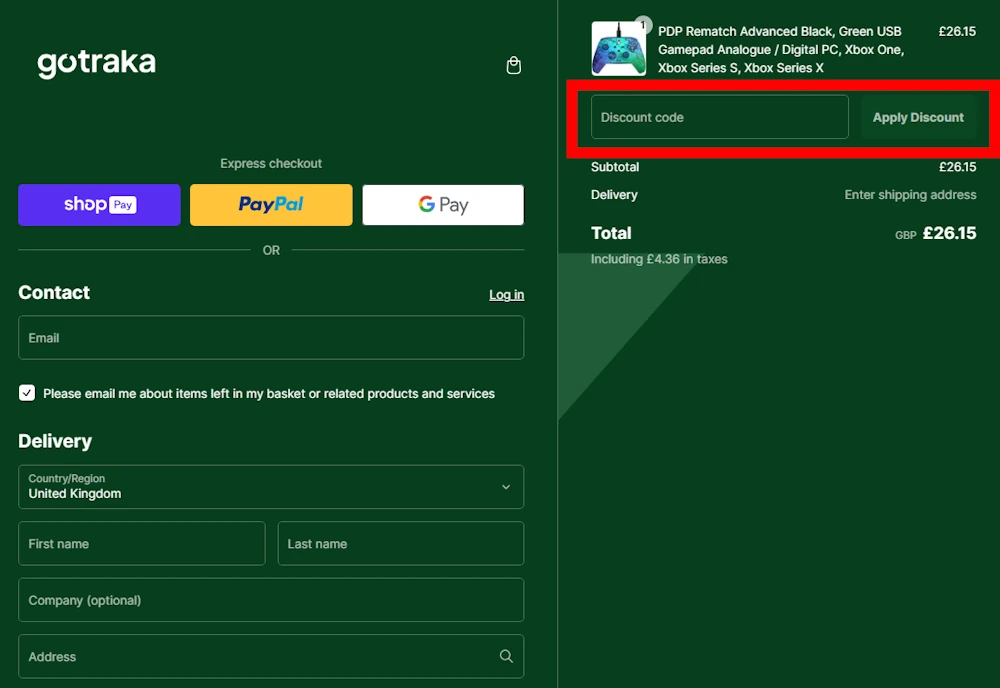Focus the Email input field

tap(270, 337)
